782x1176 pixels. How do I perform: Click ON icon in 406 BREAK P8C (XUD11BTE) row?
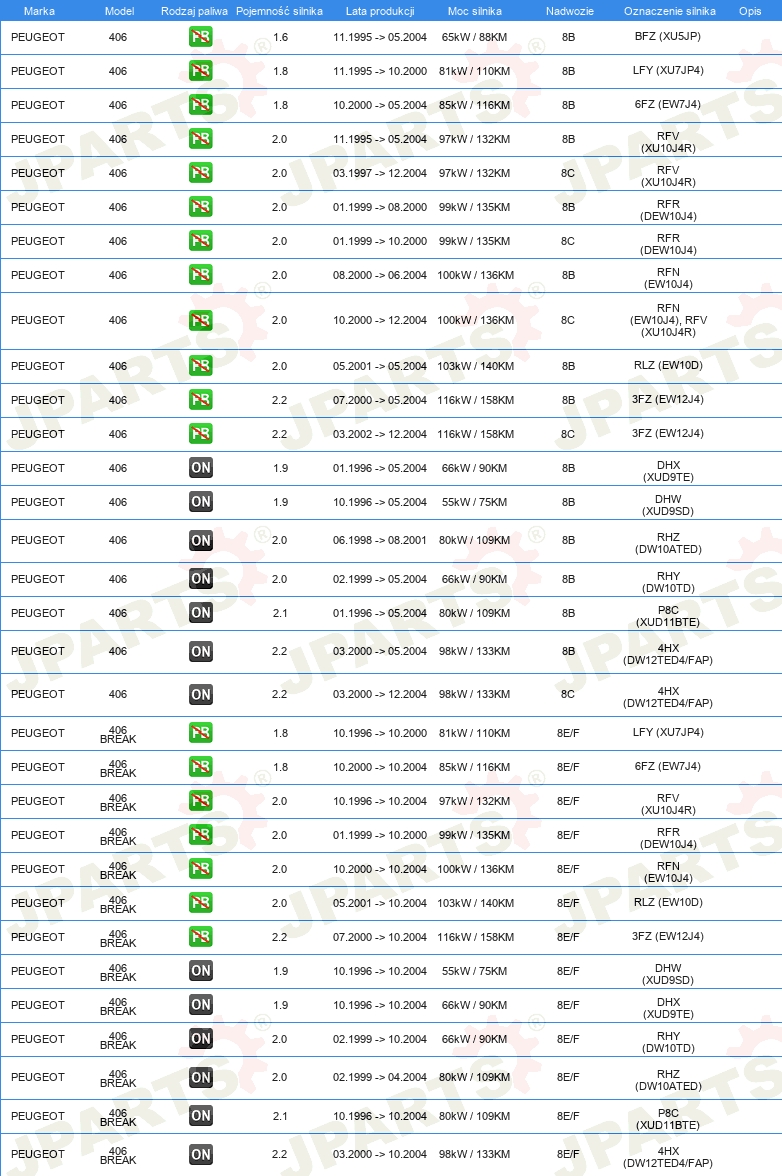coord(200,1116)
